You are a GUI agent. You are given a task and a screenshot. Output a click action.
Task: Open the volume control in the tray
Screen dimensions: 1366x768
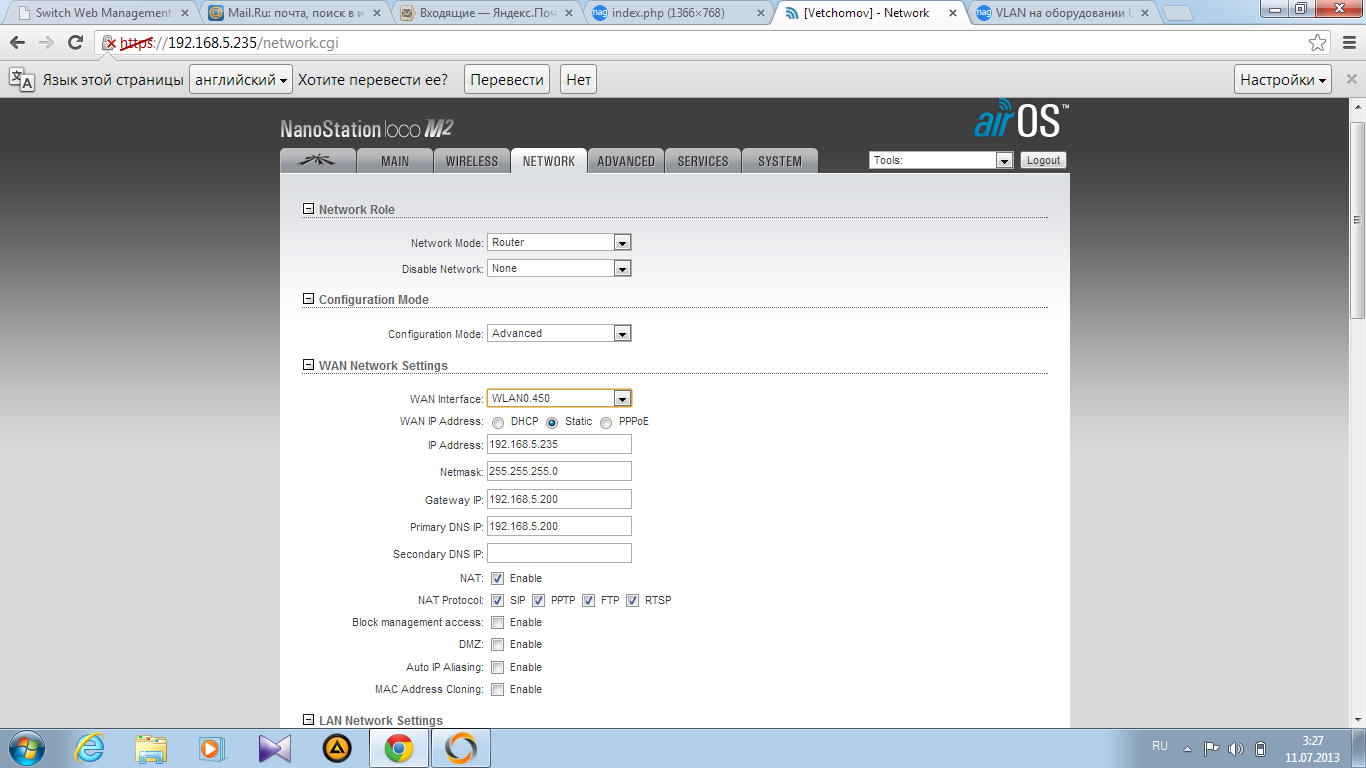(1236, 748)
